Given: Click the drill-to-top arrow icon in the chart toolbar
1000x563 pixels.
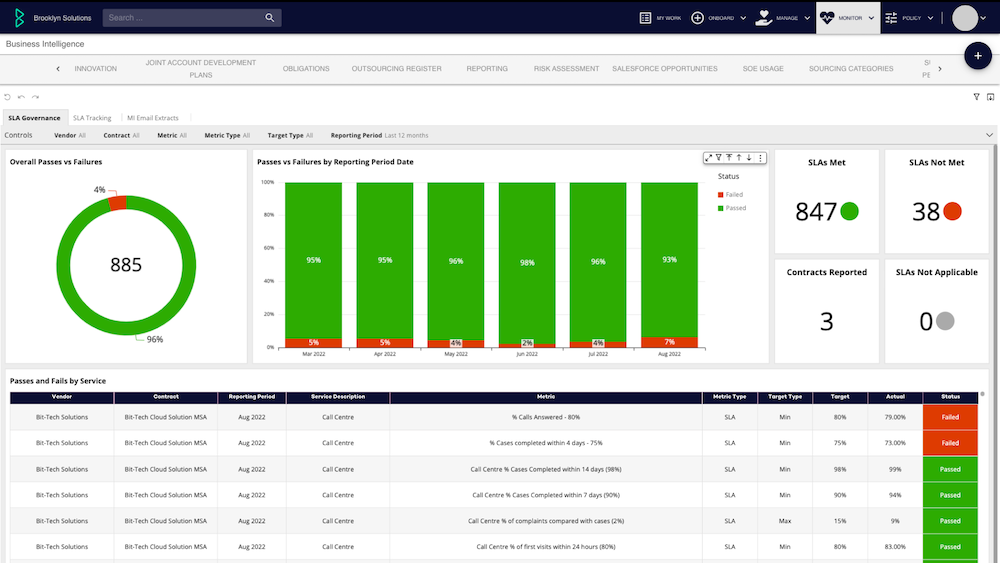Looking at the screenshot, I should pyautogui.click(x=729, y=157).
